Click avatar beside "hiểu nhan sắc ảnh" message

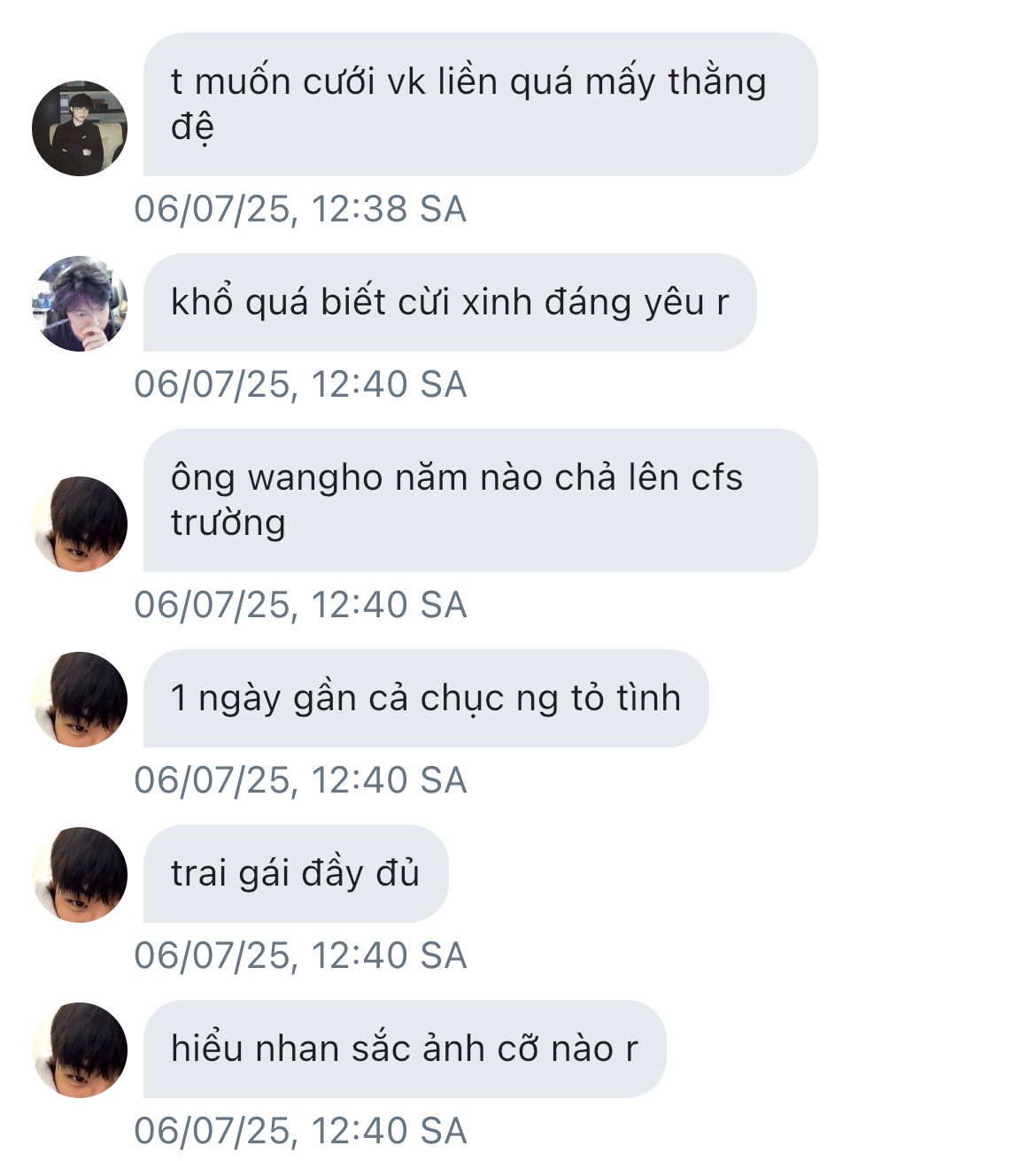[x=80, y=1049]
